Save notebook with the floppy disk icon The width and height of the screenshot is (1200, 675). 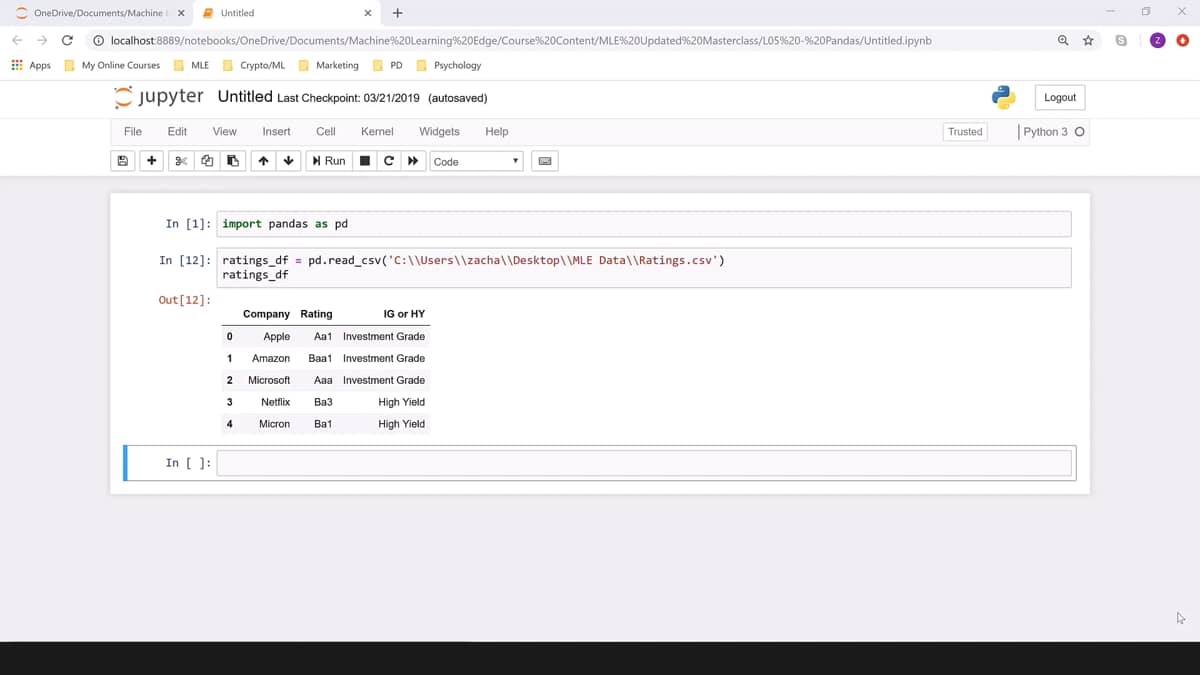[123, 161]
